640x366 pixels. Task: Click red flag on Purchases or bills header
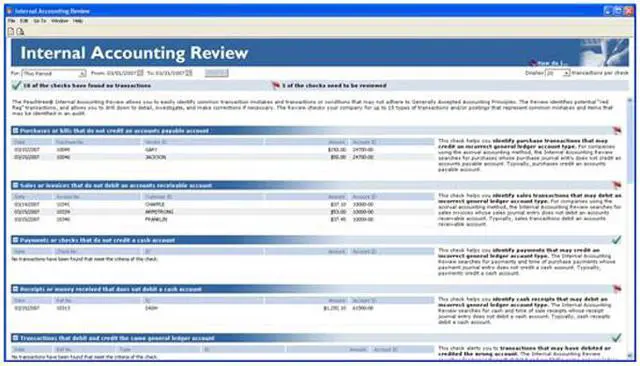click(617, 131)
